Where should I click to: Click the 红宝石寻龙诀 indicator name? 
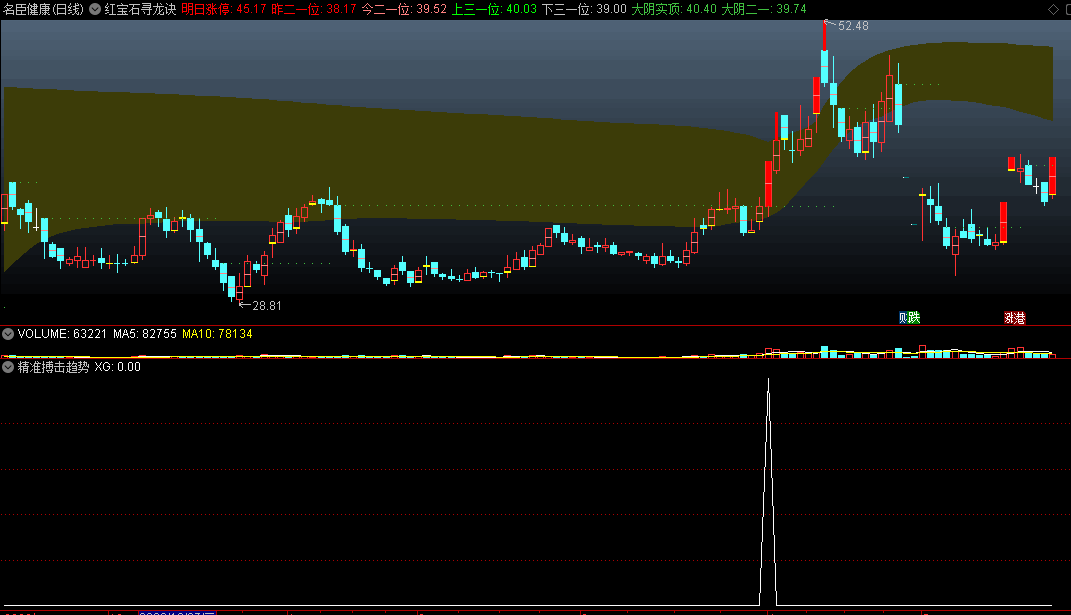tap(140, 9)
